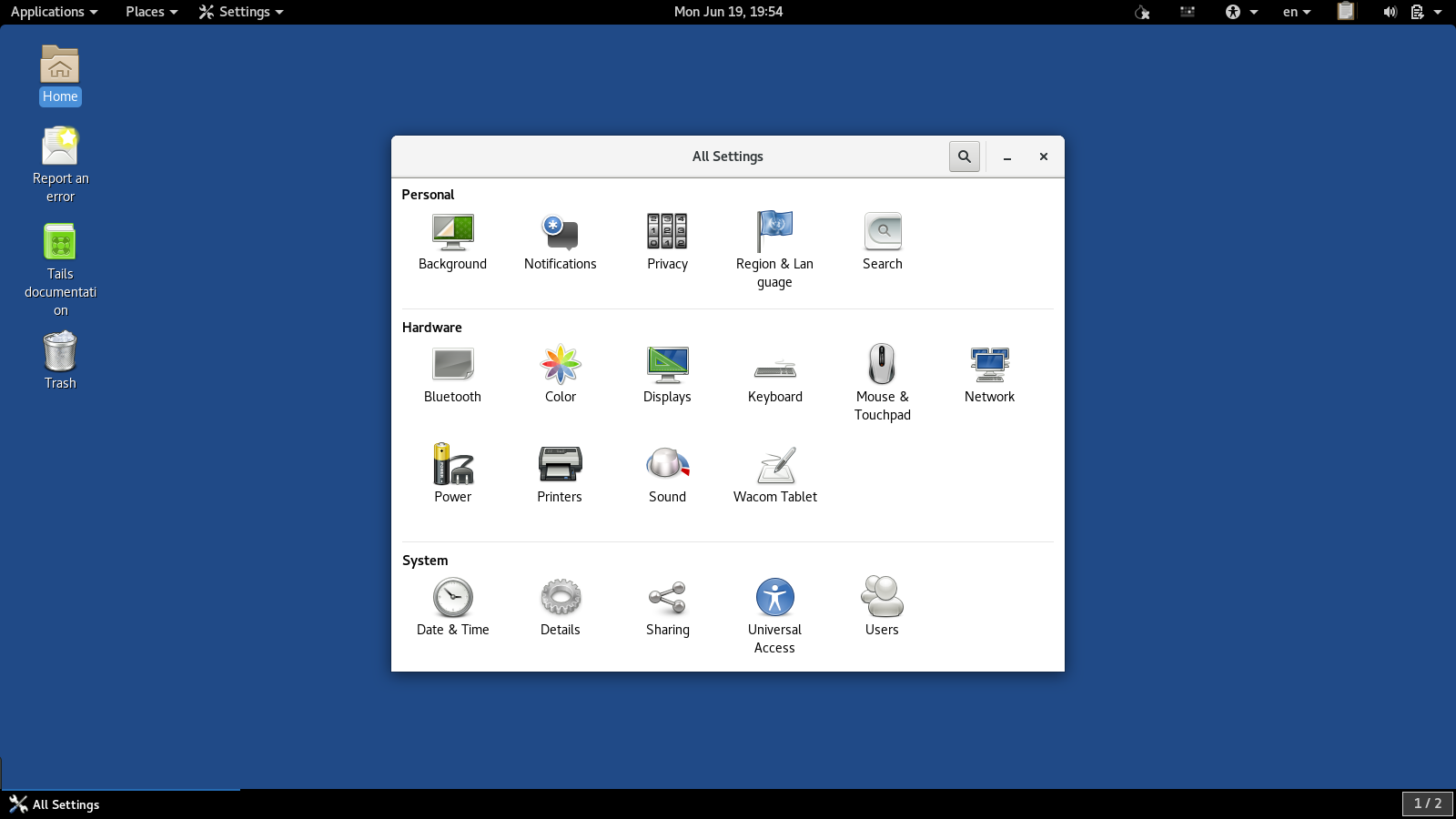
Task: Open the Settings app menu in top bar
Action: coord(241,12)
